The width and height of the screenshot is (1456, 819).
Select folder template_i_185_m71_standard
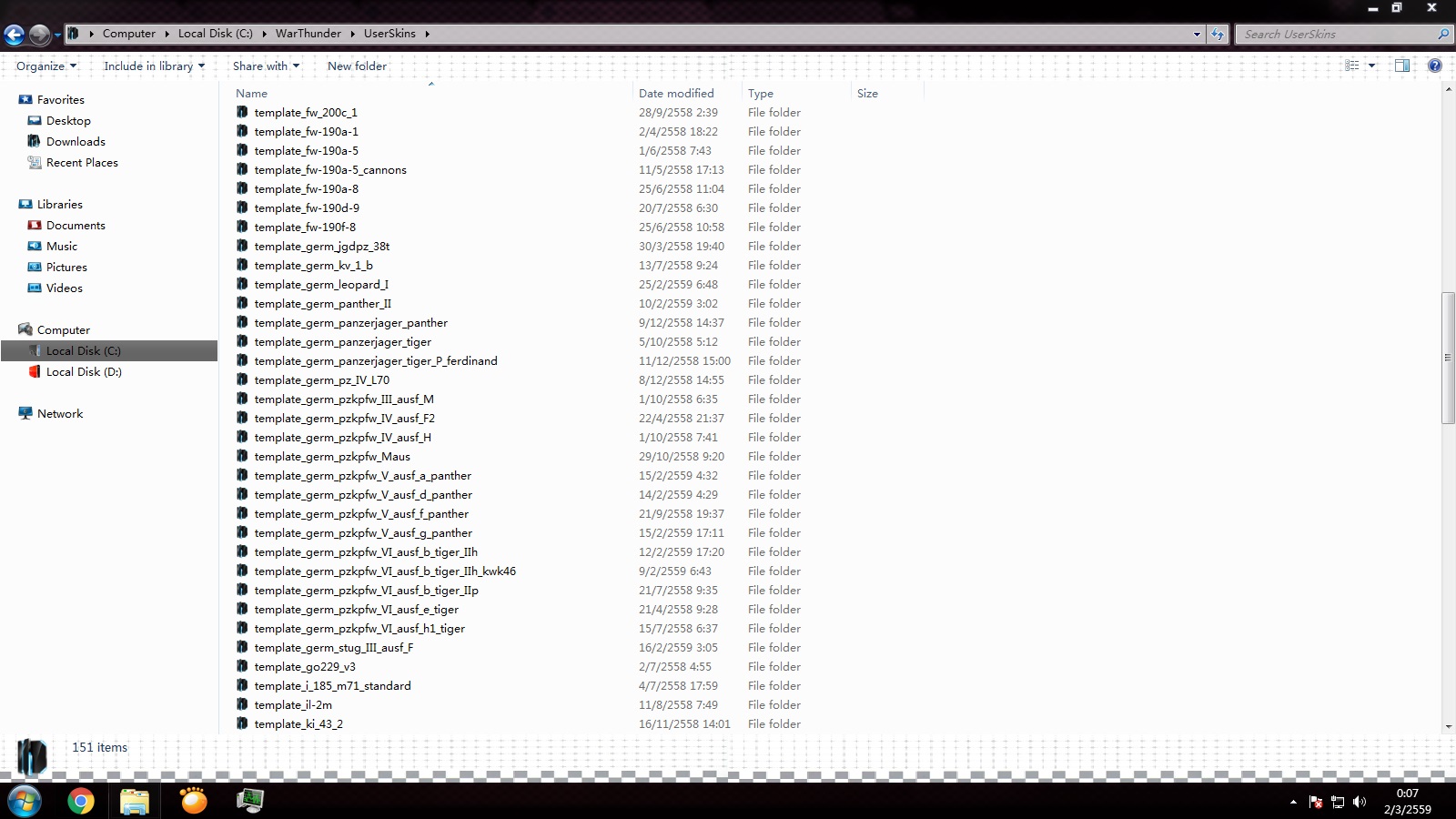click(x=333, y=686)
